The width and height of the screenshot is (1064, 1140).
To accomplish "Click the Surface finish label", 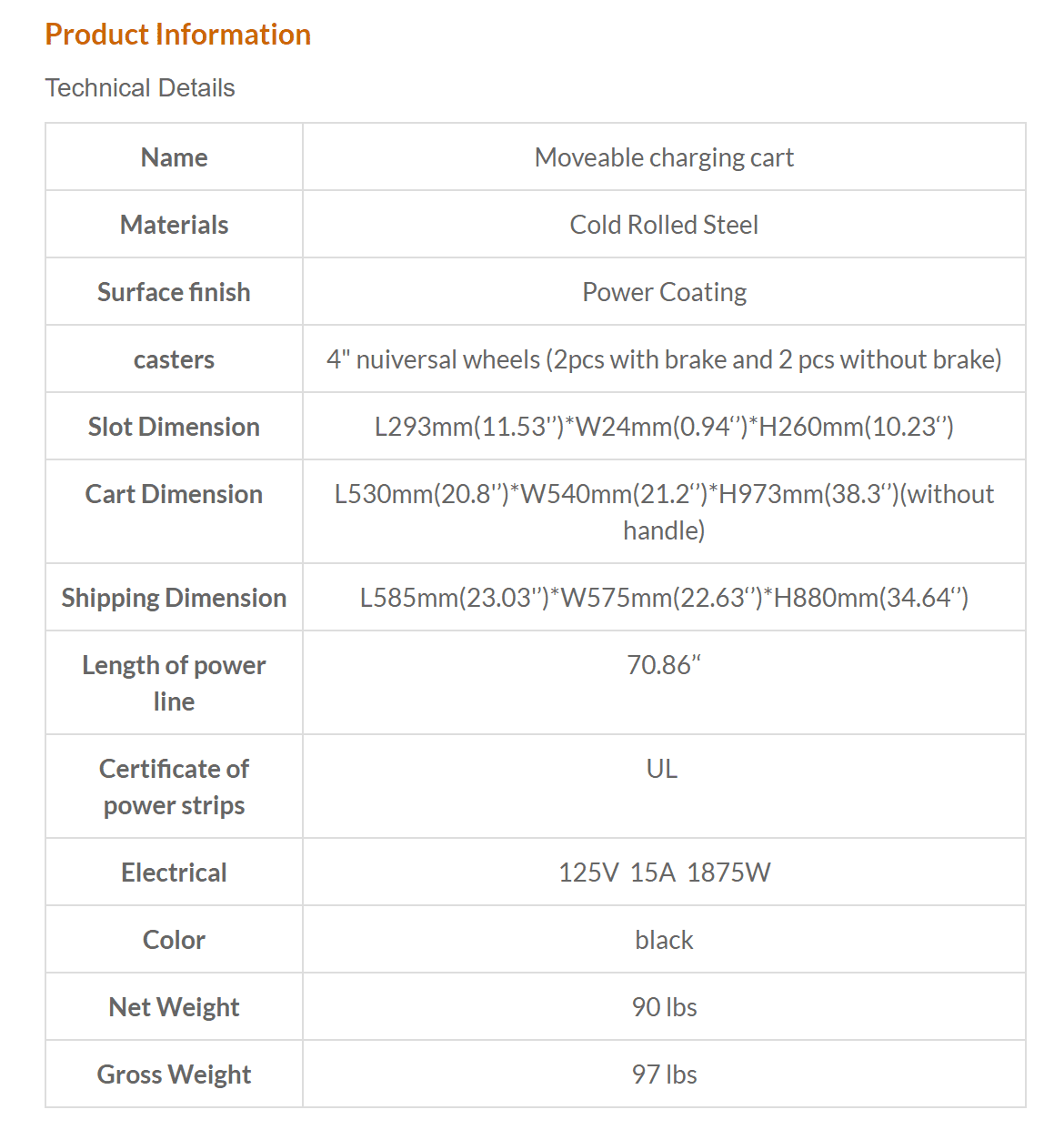I will 174,292.
